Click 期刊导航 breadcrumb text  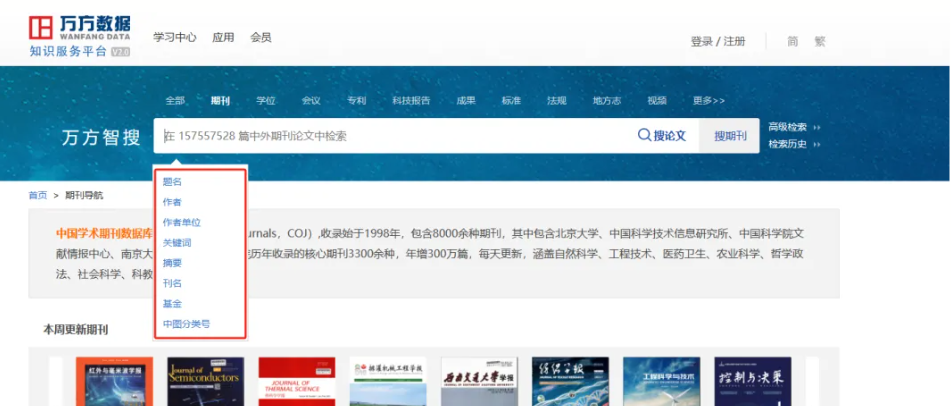[84, 195]
